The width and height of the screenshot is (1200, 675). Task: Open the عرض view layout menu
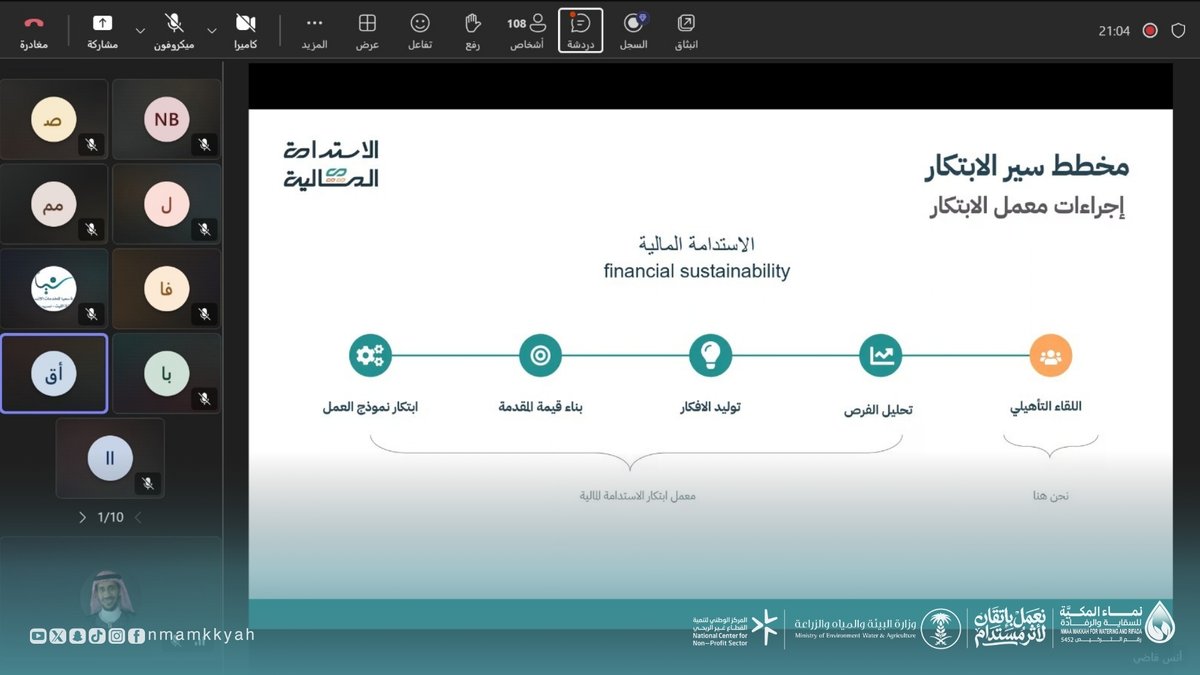click(x=368, y=30)
